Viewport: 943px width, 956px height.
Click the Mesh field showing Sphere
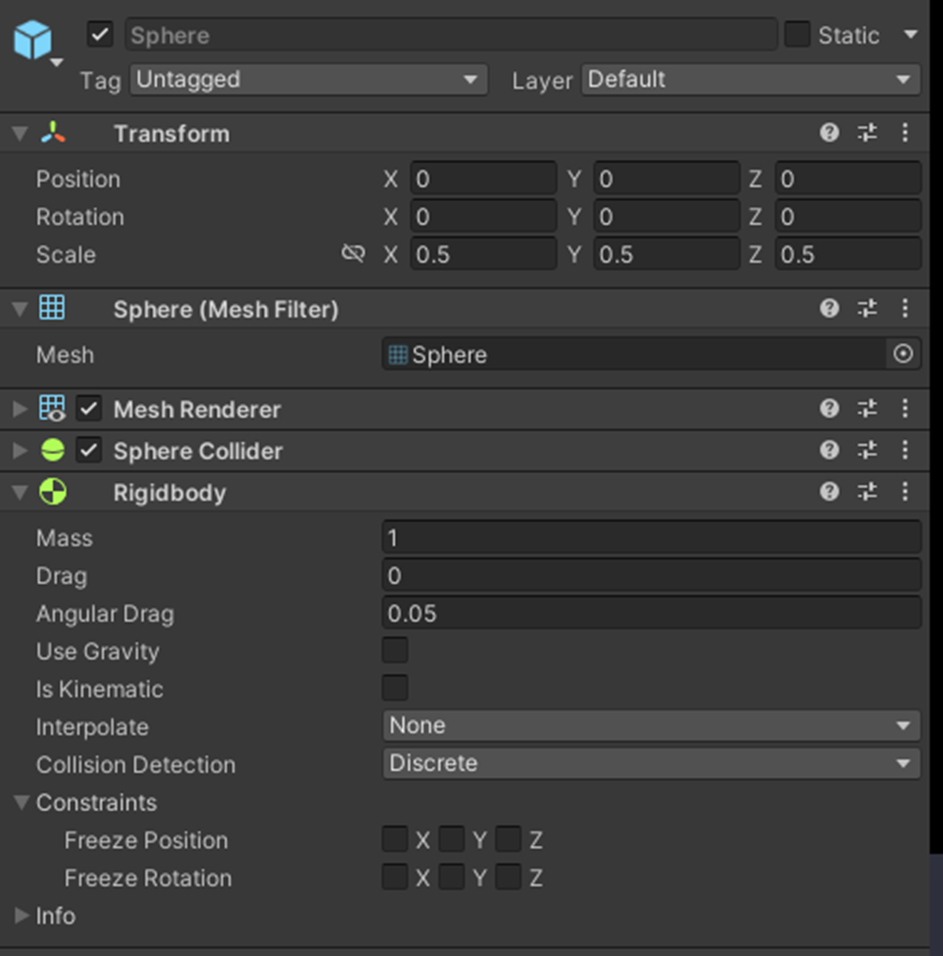(x=634, y=354)
